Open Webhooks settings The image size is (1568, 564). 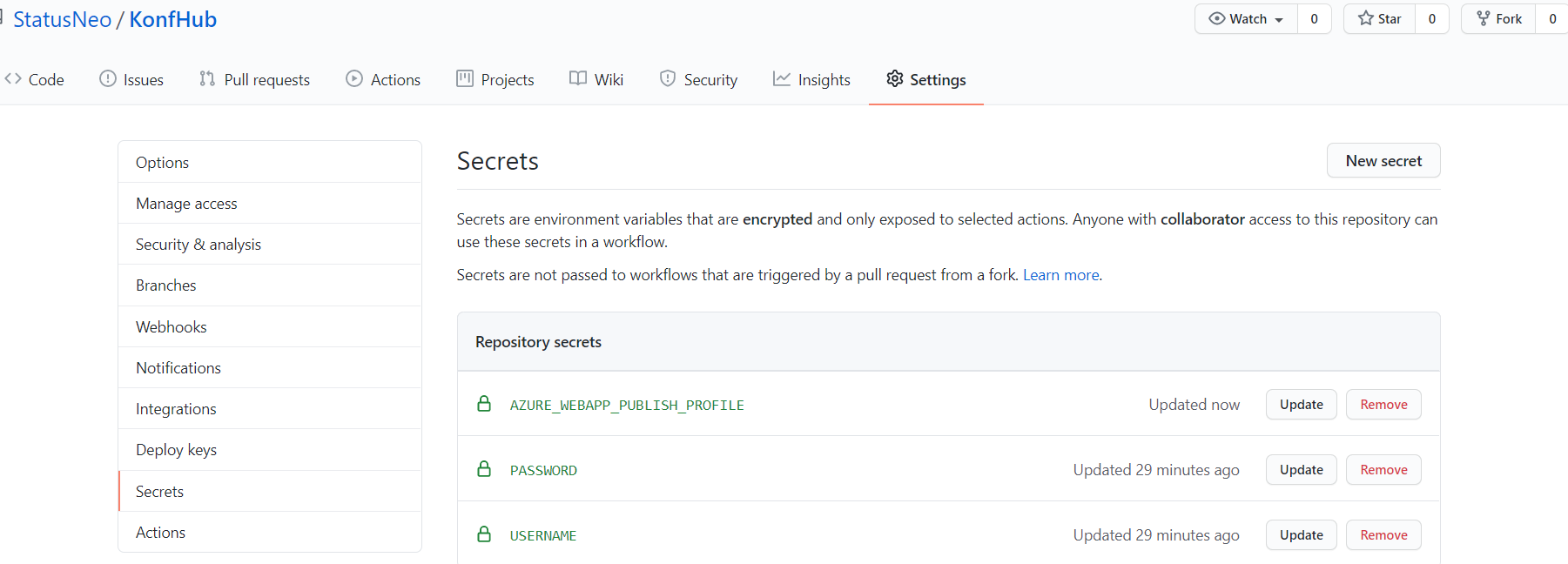pos(270,326)
